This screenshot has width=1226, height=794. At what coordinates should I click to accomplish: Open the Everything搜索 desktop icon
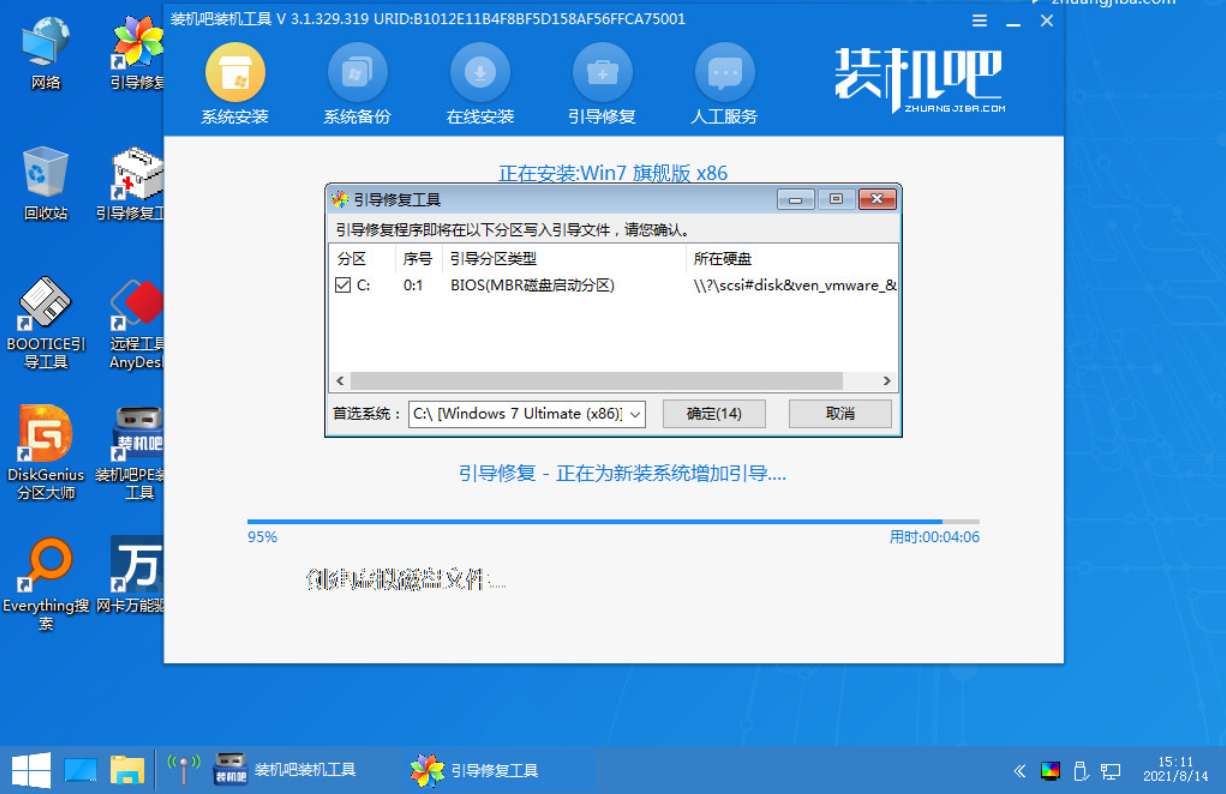[45, 566]
